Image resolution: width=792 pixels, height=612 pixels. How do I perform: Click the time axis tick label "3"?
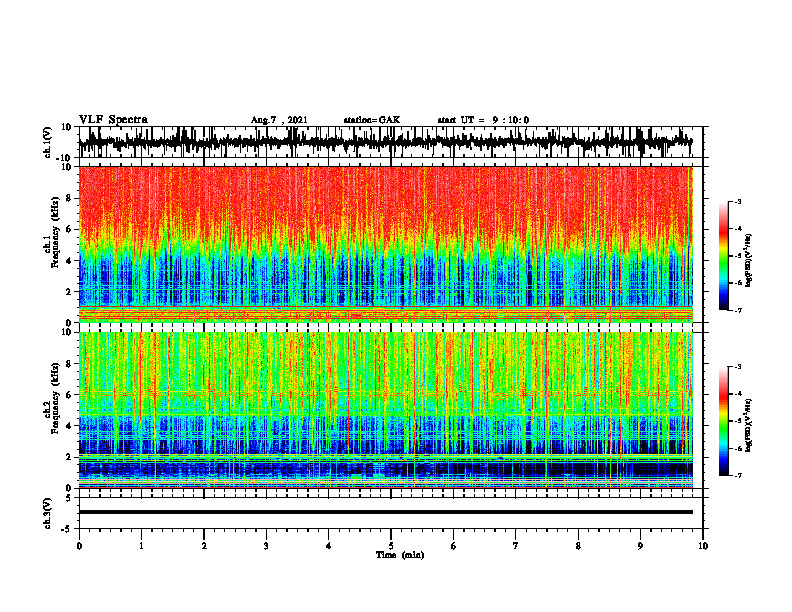[266, 546]
